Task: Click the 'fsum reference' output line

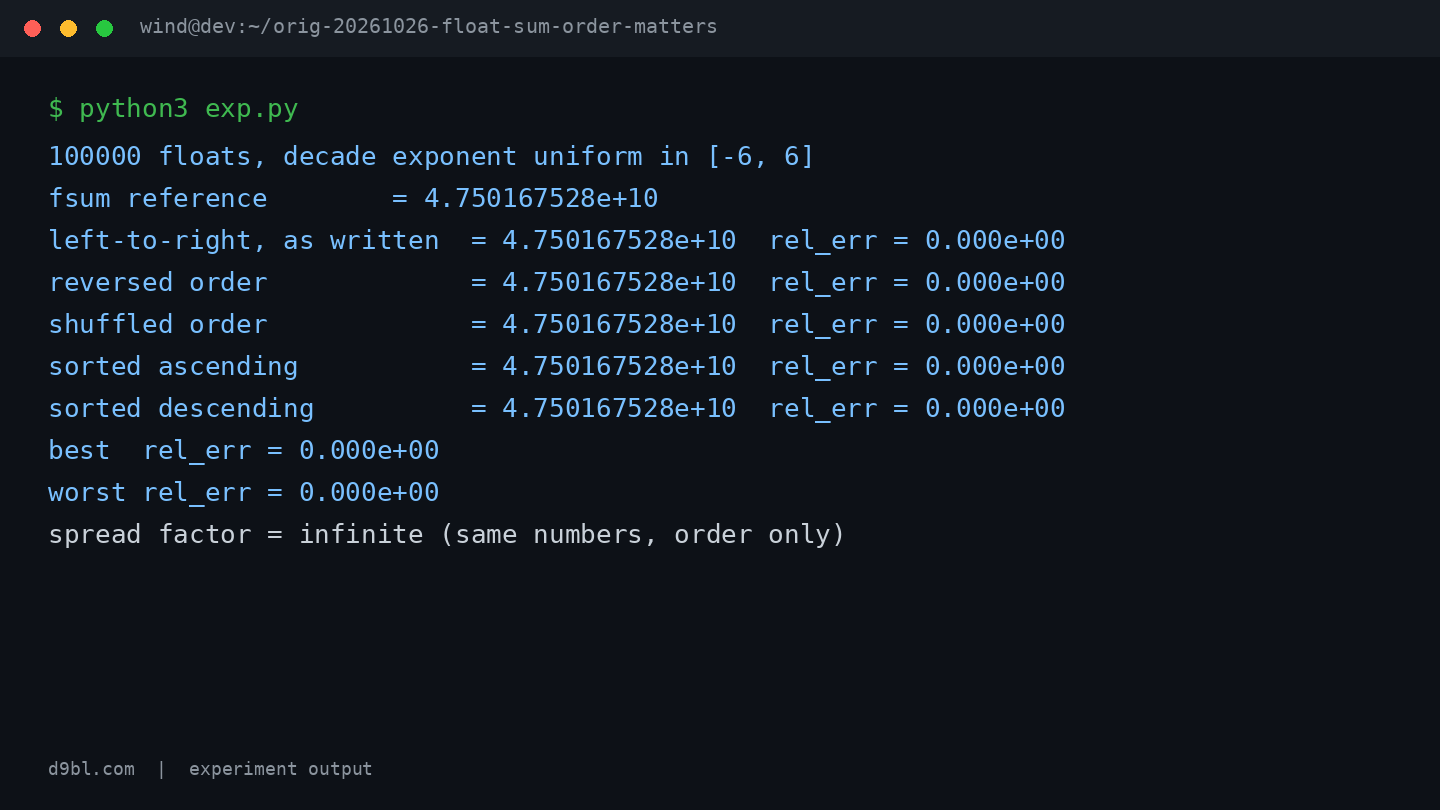Action: click(353, 199)
